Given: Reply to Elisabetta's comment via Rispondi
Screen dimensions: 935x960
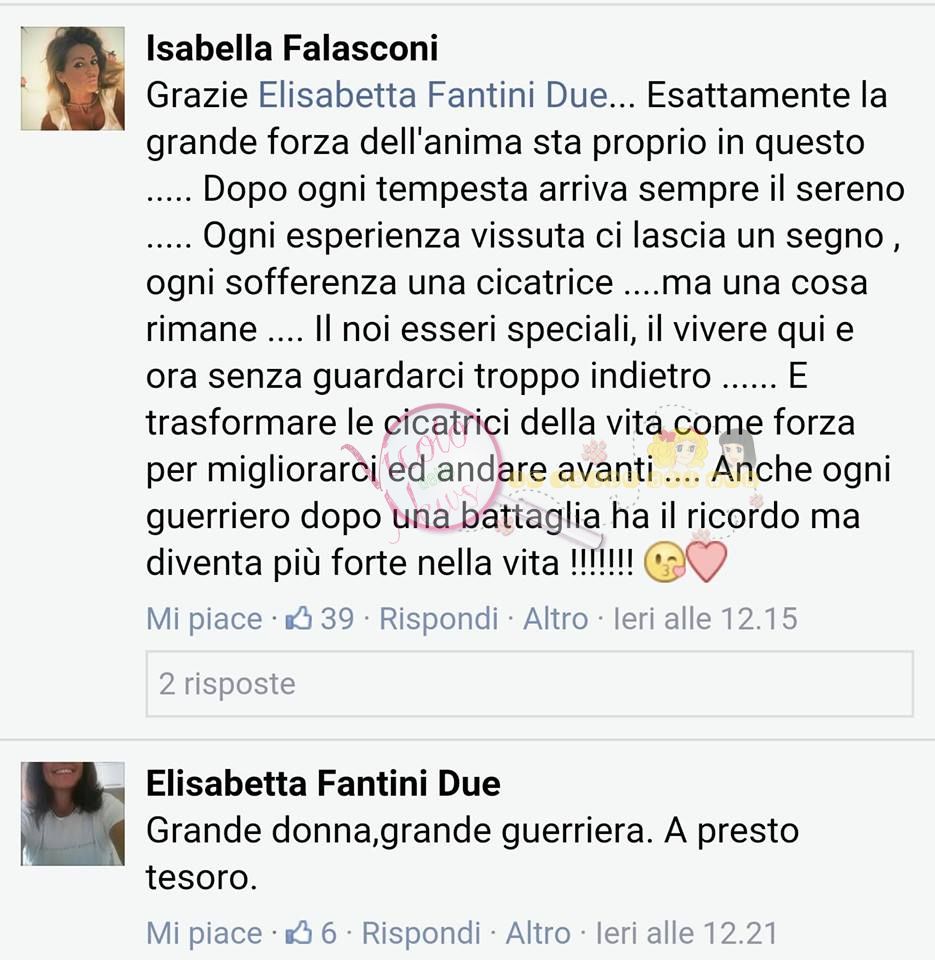Looking at the screenshot, I should click(x=421, y=934).
